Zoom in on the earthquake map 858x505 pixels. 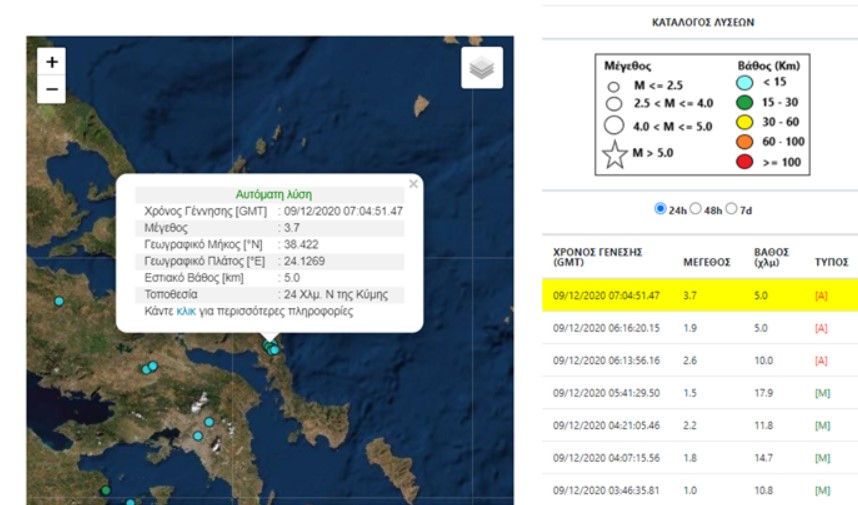coord(52,62)
